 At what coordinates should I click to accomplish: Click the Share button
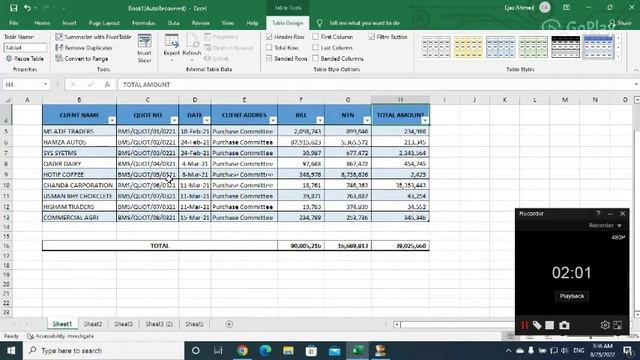(x=620, y=23)
